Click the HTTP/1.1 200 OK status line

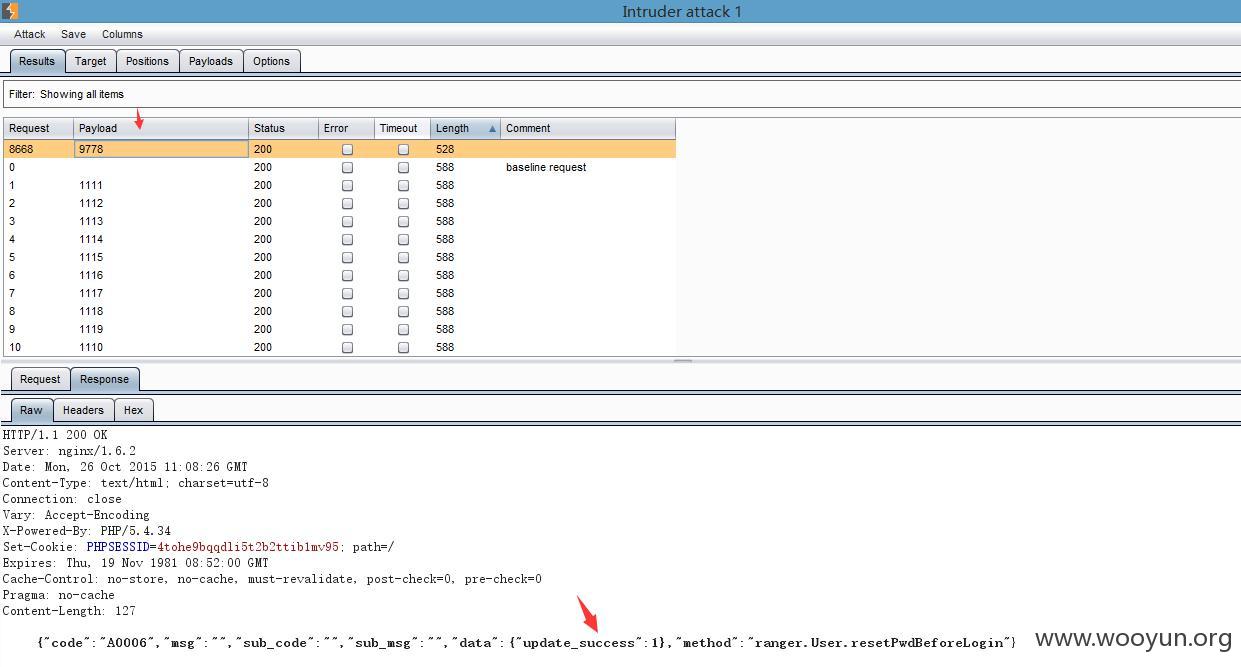pyautogui.click(x=55, y=435)
